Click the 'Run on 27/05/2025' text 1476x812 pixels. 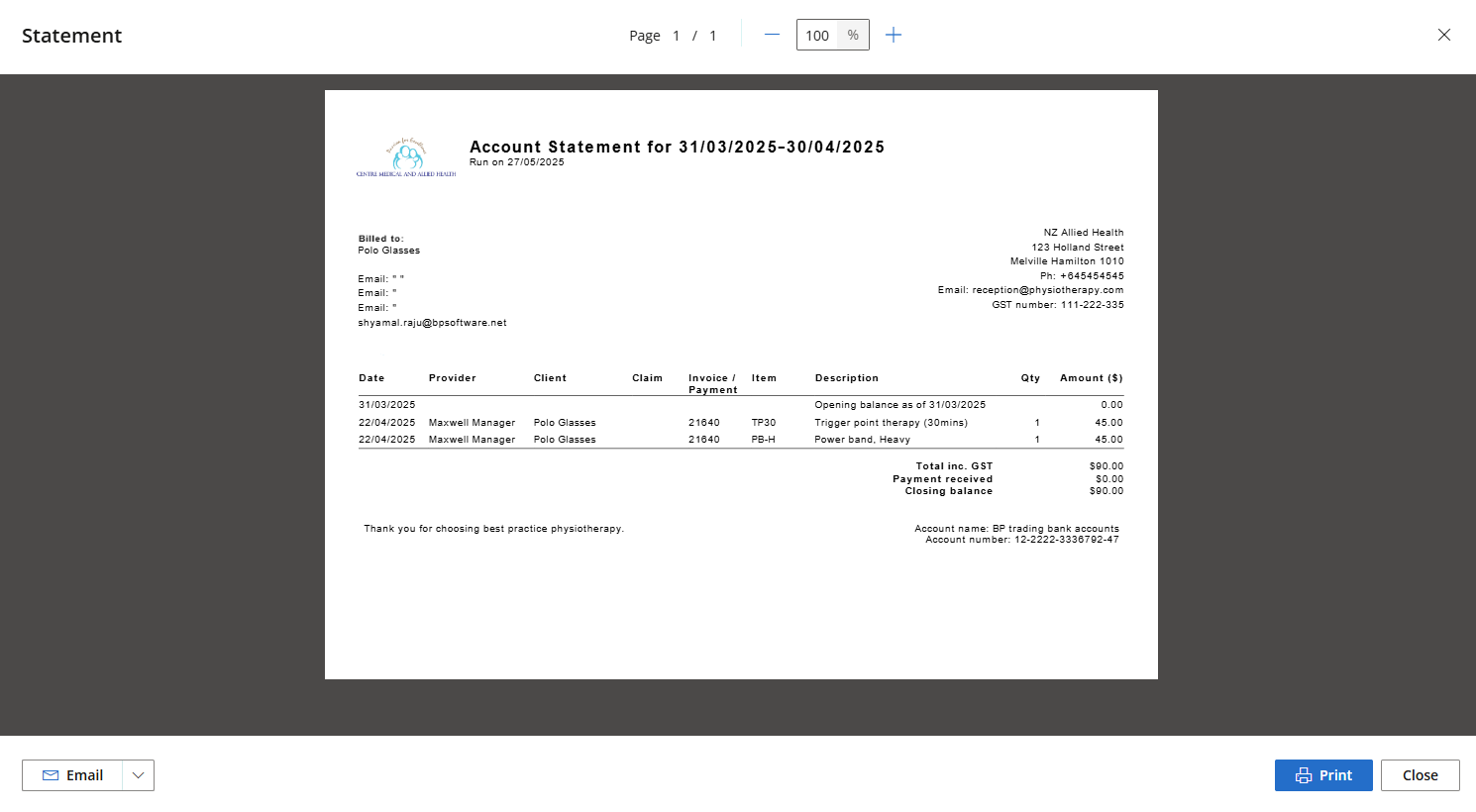pyautogui.click(x=517, y=162)
